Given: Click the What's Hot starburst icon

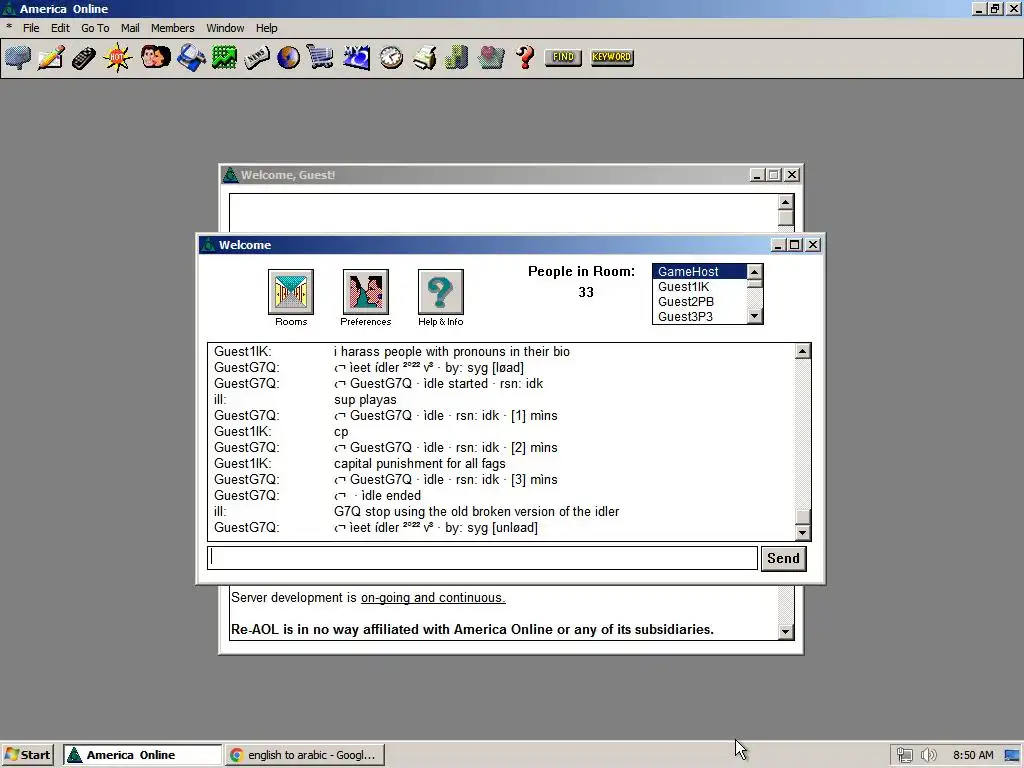Looking at the screenshot, I should [118, 57].
